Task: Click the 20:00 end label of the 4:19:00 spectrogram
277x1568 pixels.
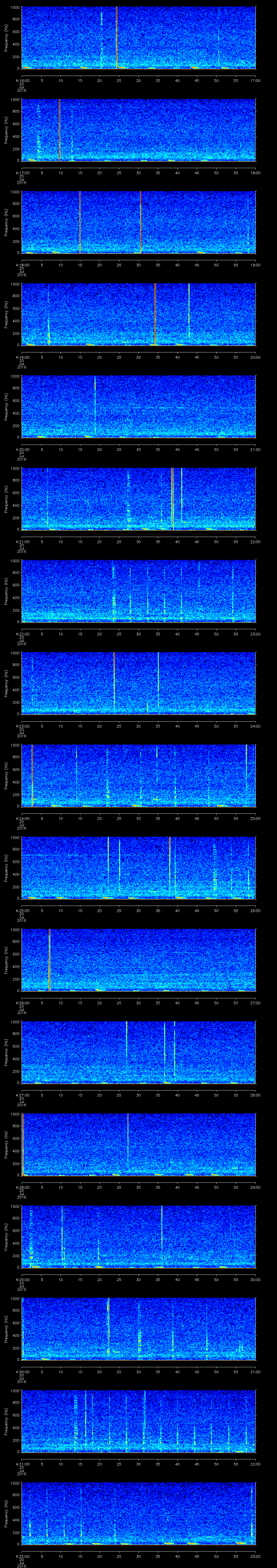Action: 256,357
